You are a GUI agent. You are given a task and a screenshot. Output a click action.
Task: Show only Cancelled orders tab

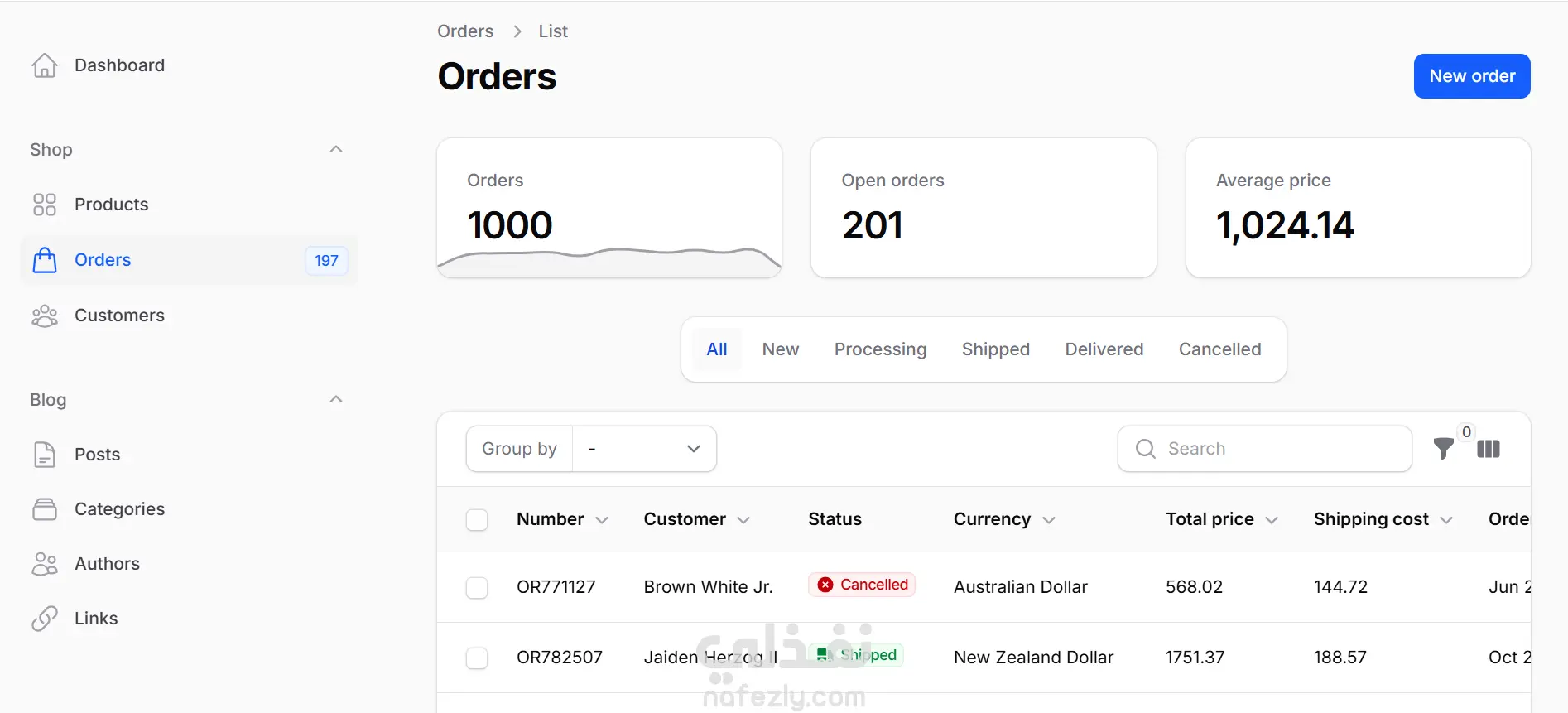[x=1219, y=349]
